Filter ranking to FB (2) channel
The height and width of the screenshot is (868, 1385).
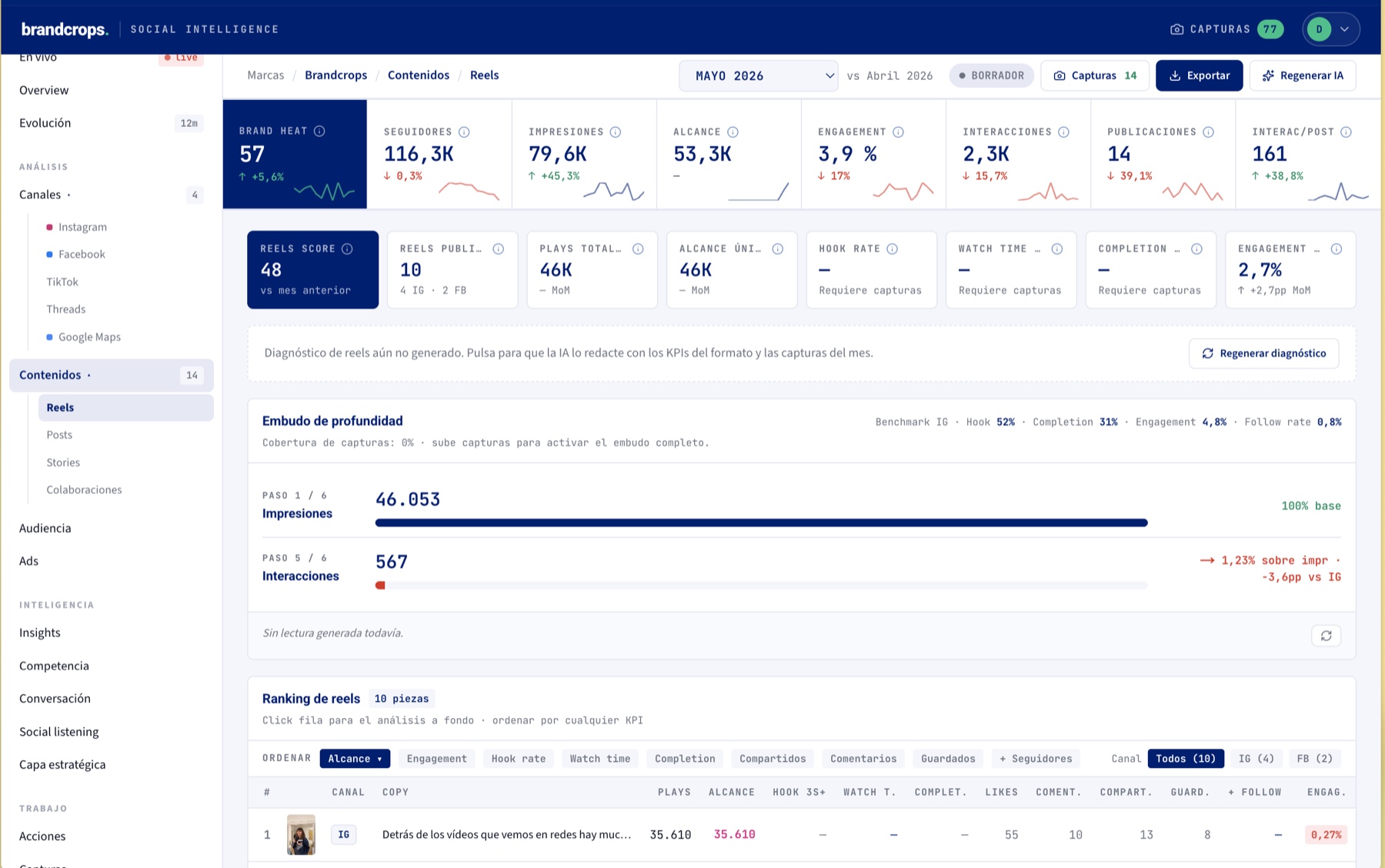pyautogui.click(x=1314, y=759)
